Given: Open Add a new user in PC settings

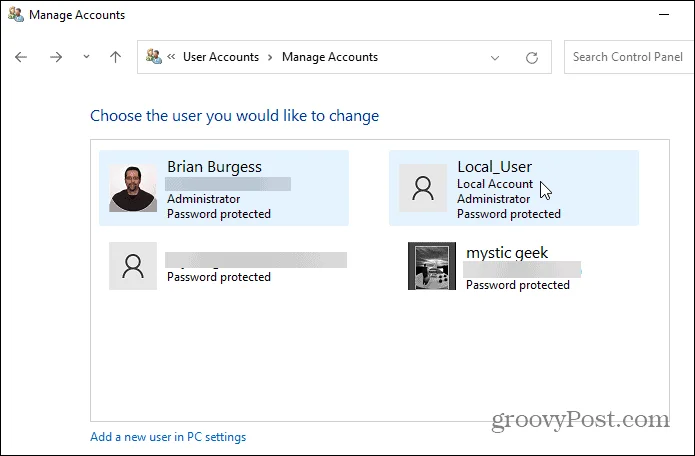Looking at the screenshot, I should coord(168,437).
